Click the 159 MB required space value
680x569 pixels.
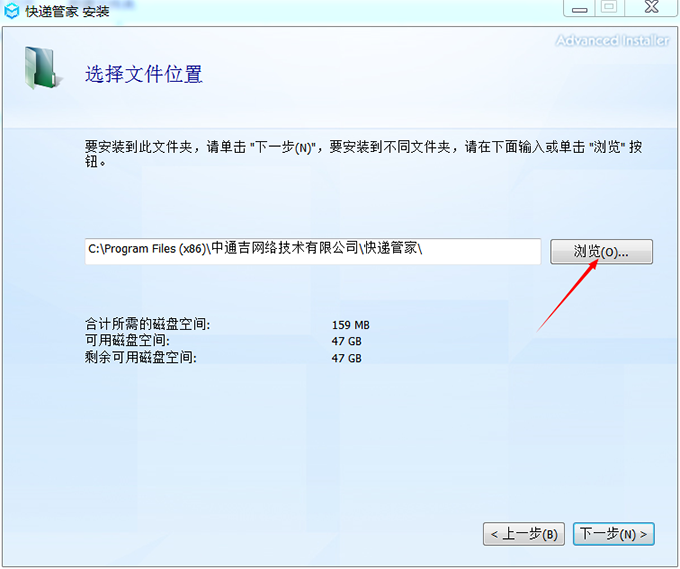pos(350,325)
